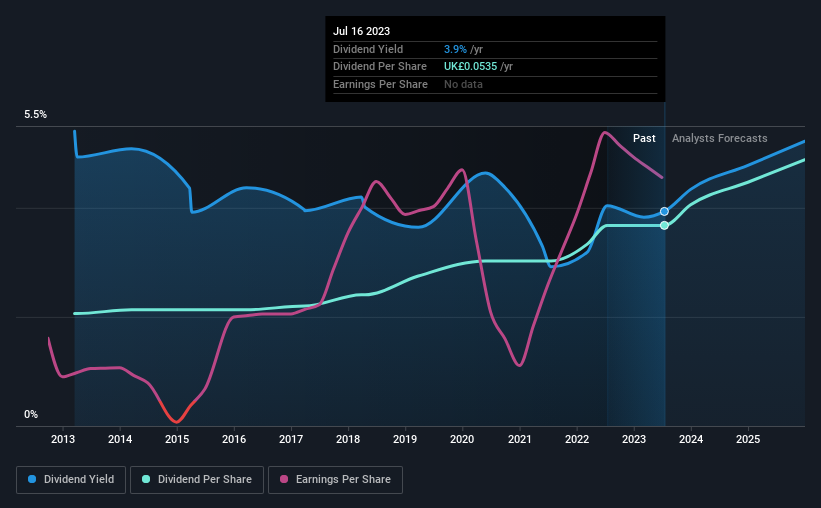Screen dimensions: 821x508
Task: Click the teal Dividend Per Share data point marker
Action: tap(664, 225)
